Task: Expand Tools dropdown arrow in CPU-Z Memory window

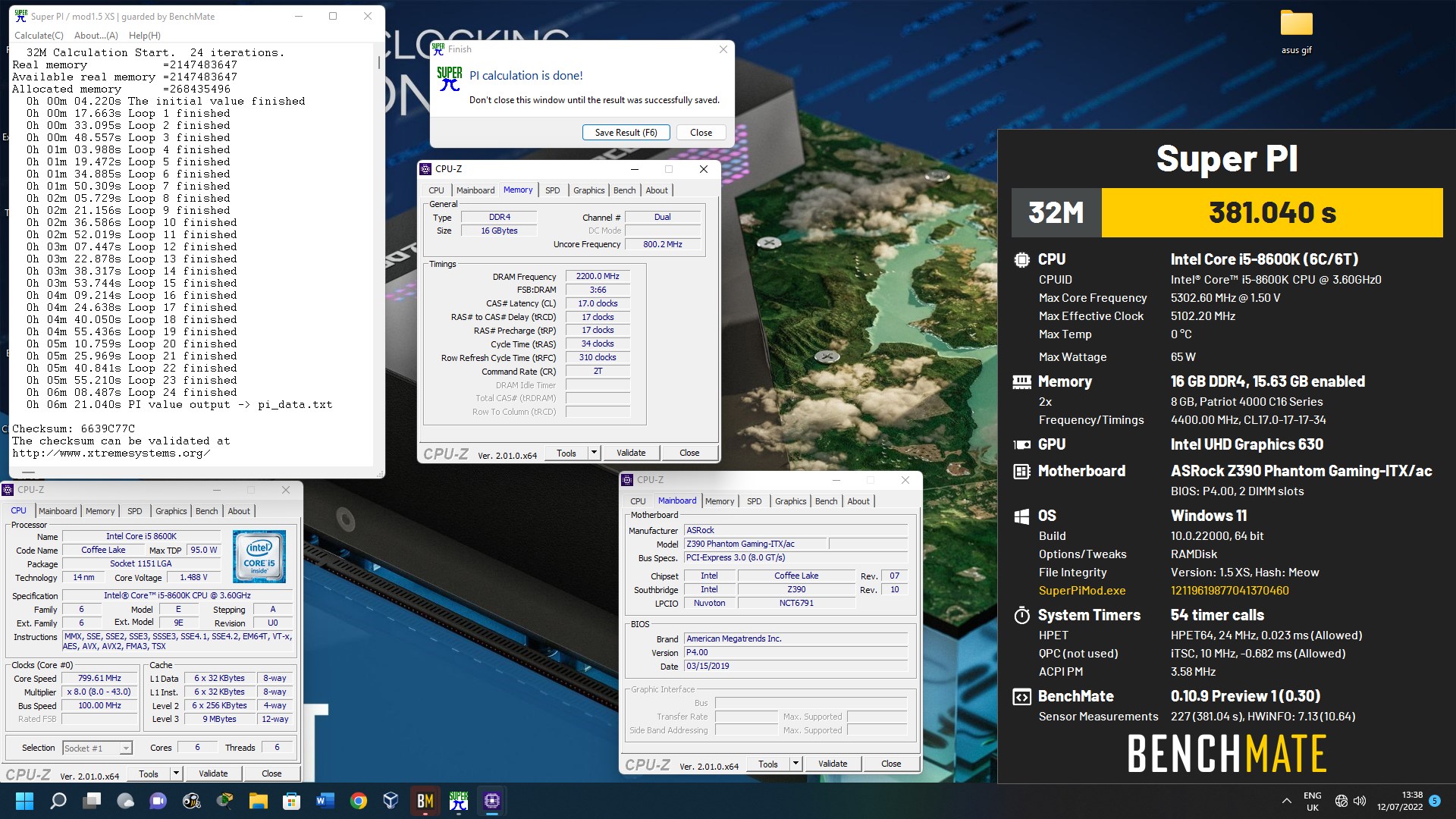Action: (595, 453)
